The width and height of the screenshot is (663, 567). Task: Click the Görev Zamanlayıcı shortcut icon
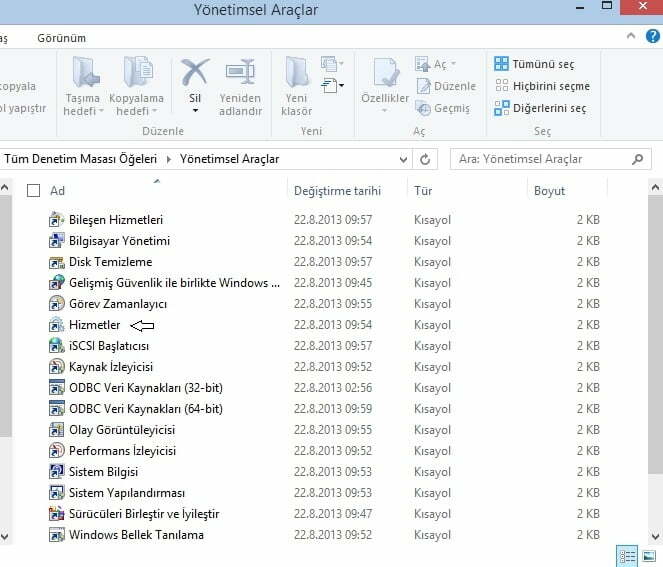pyautogui.click(x=57, y=304)
